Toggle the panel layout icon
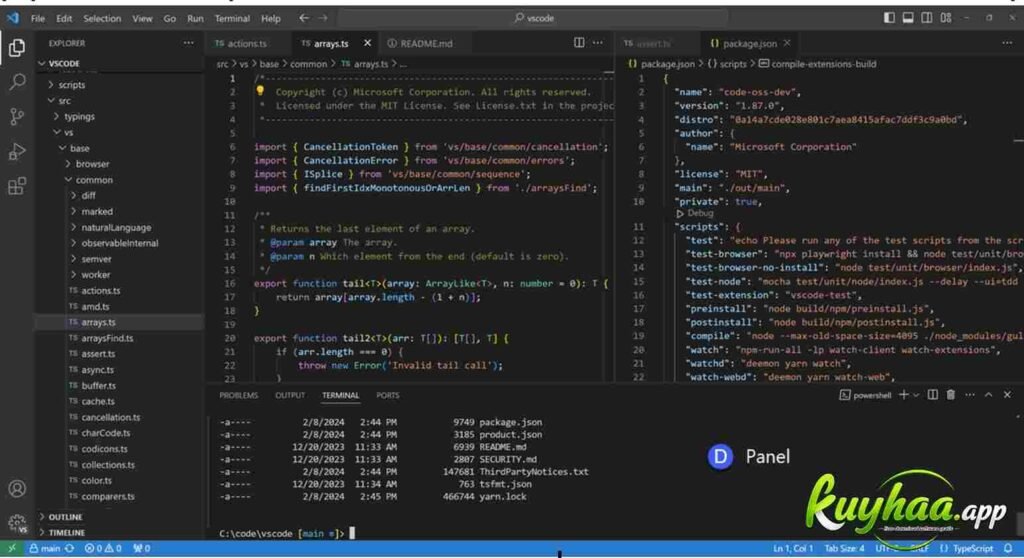The width and height of the screenshot is (1024, 558). (x=908, y=18)
